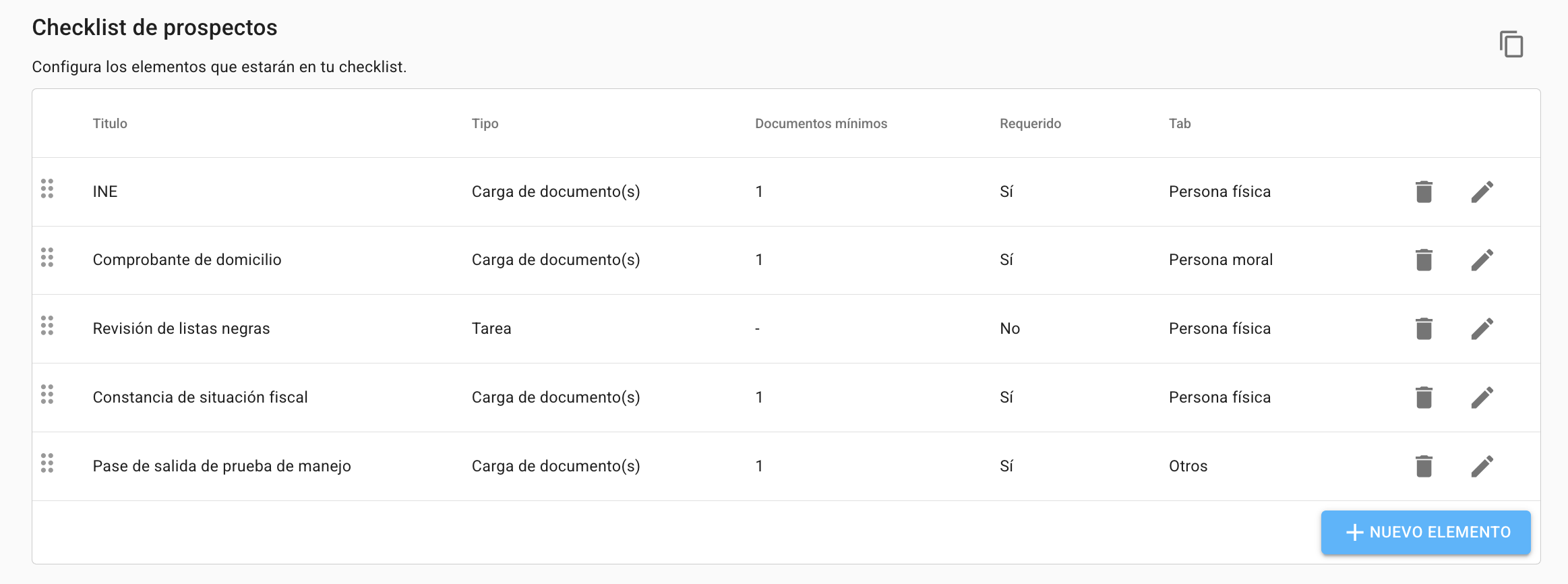Screen dimensions: 1568x584
Task: Click drag handle for Comprobante de domicilio
Action: coord(47,257)
